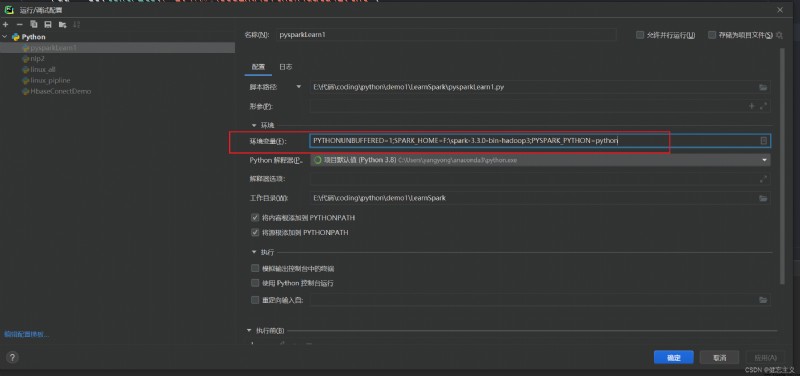
Task: Open the help question mark
Action: click(12, 357)
